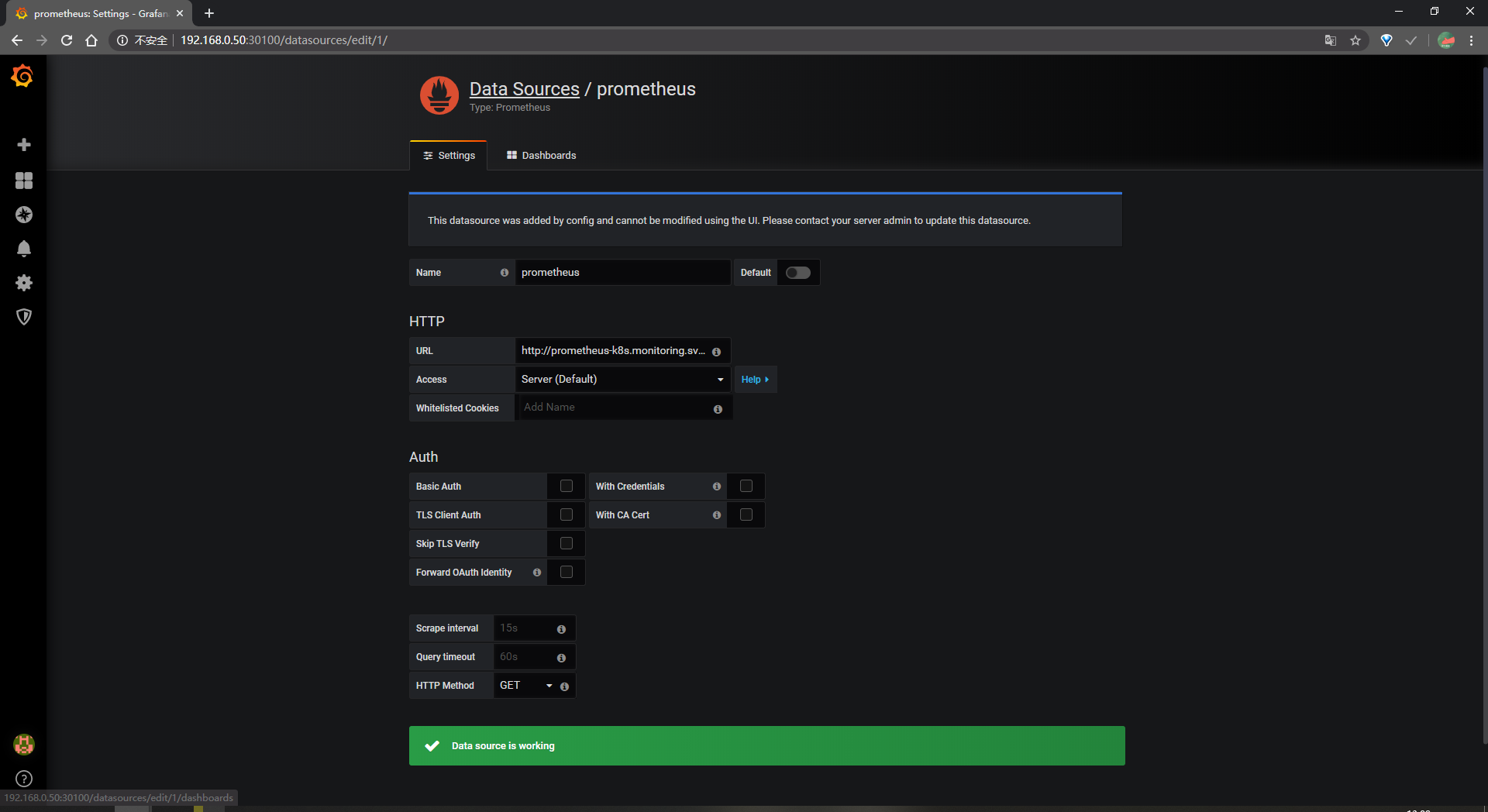Click the insecure site info indicator

coord(143,40)
